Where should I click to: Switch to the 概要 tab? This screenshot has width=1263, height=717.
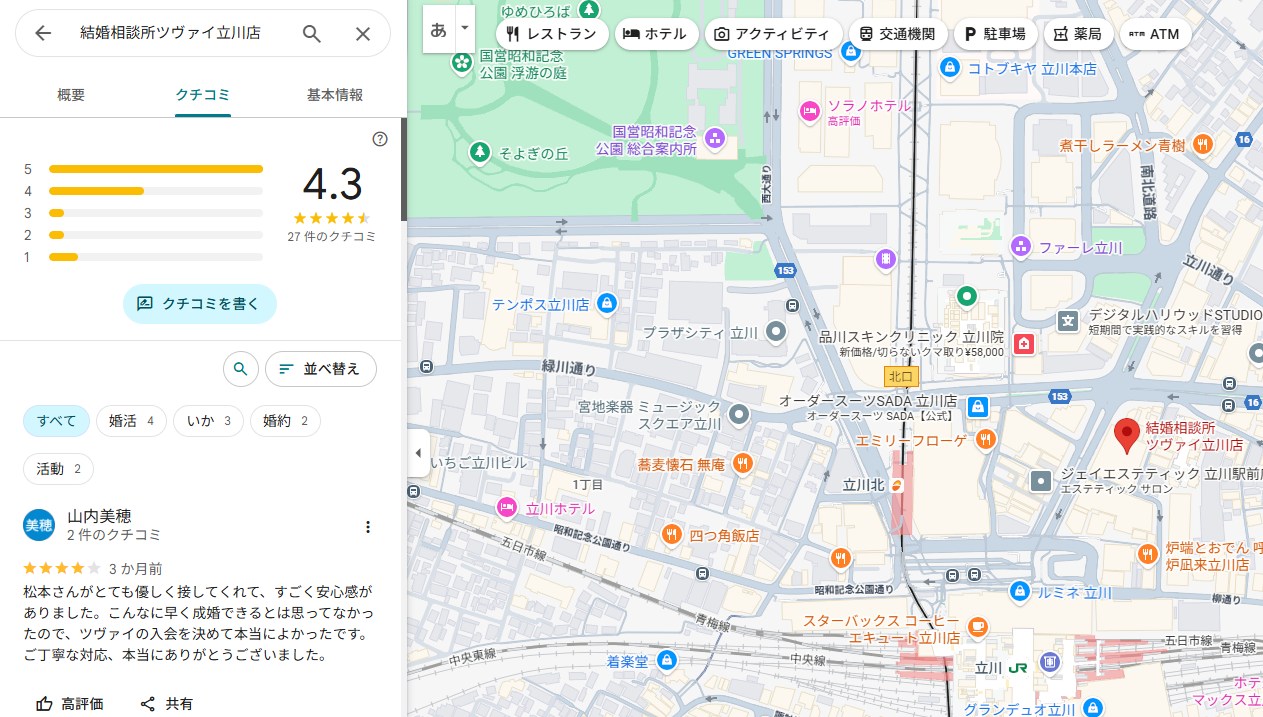tap(71, 95)
